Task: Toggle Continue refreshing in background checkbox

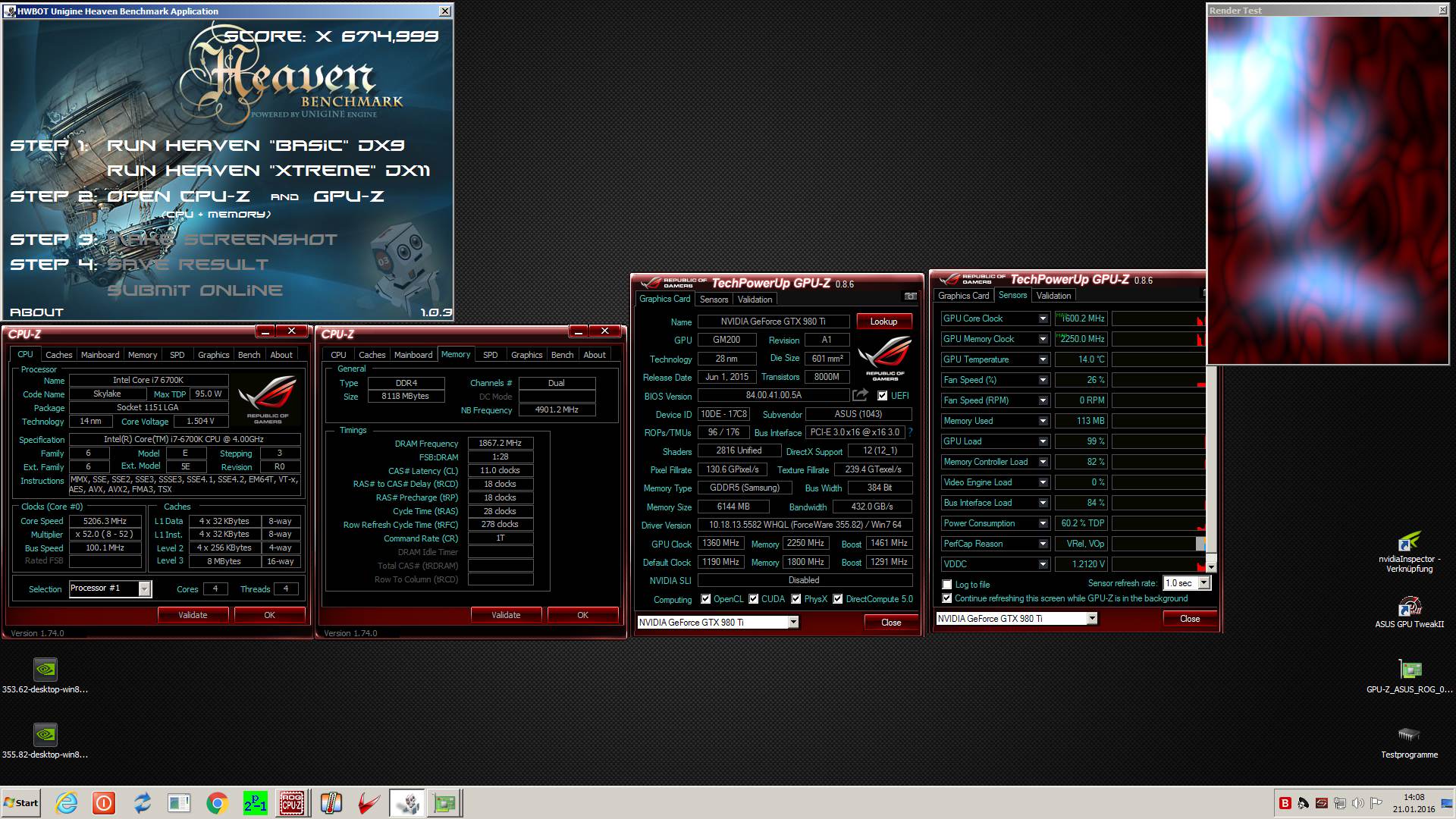Action: tap(946, 598)
